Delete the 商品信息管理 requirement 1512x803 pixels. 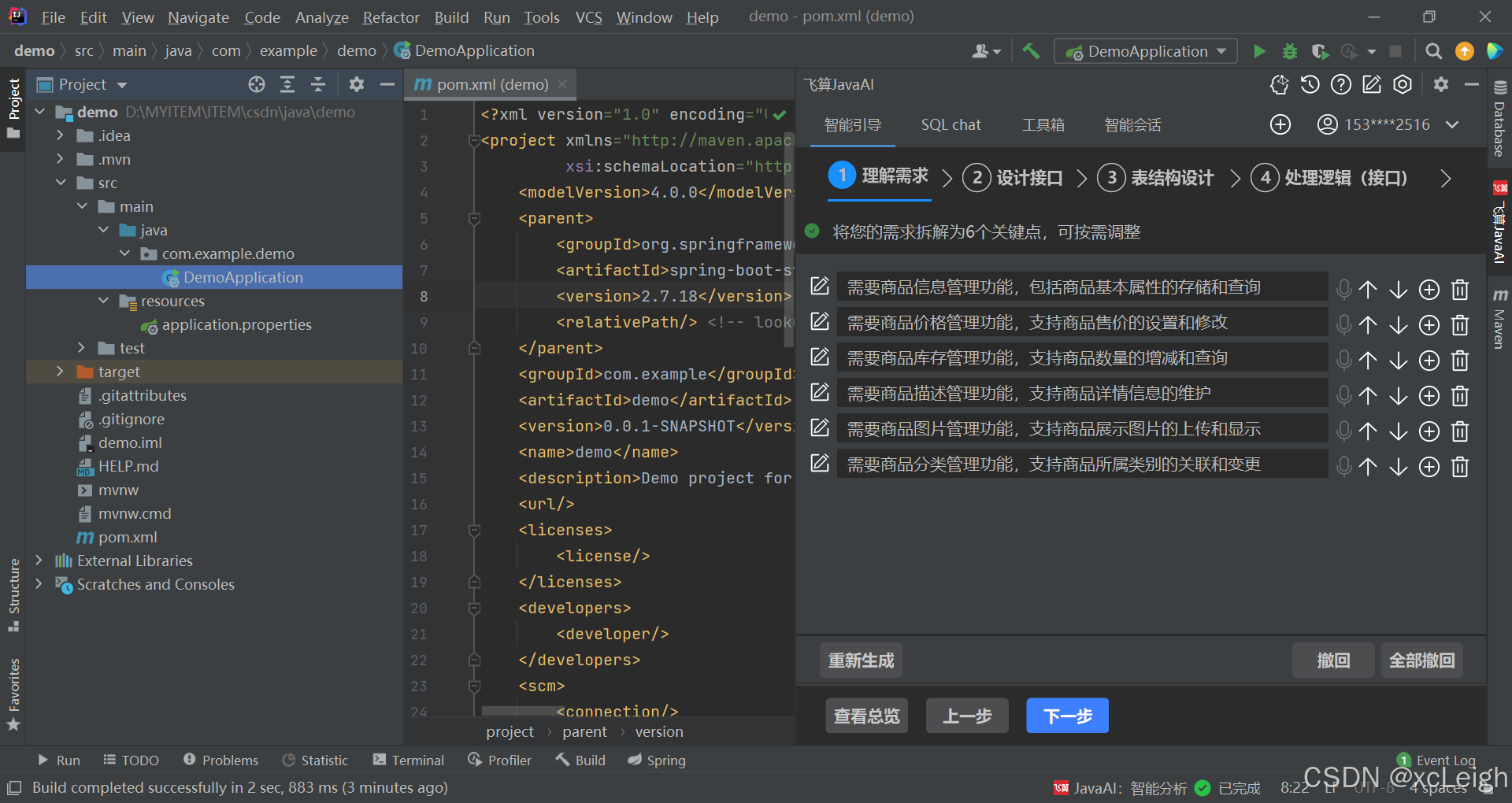coord(1460,289)
